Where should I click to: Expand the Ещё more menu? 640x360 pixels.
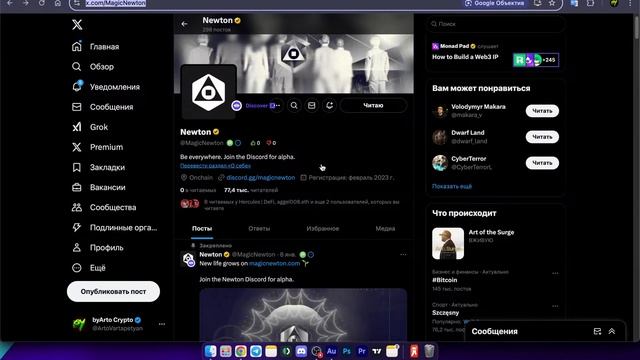pos(89,268)
